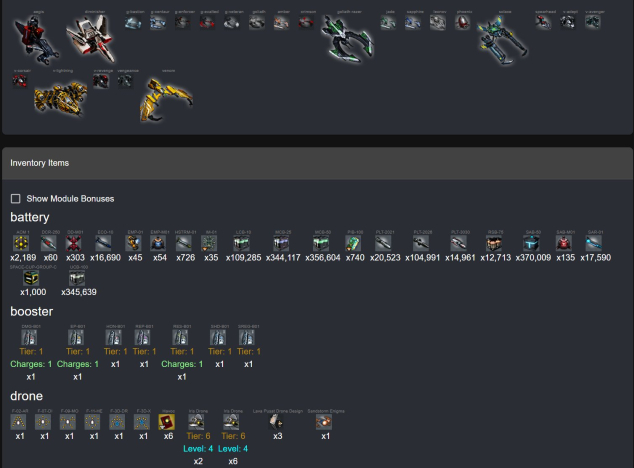Select the Iris Drone with x6 quantity

pyautogui.click(x=232, y=422)
